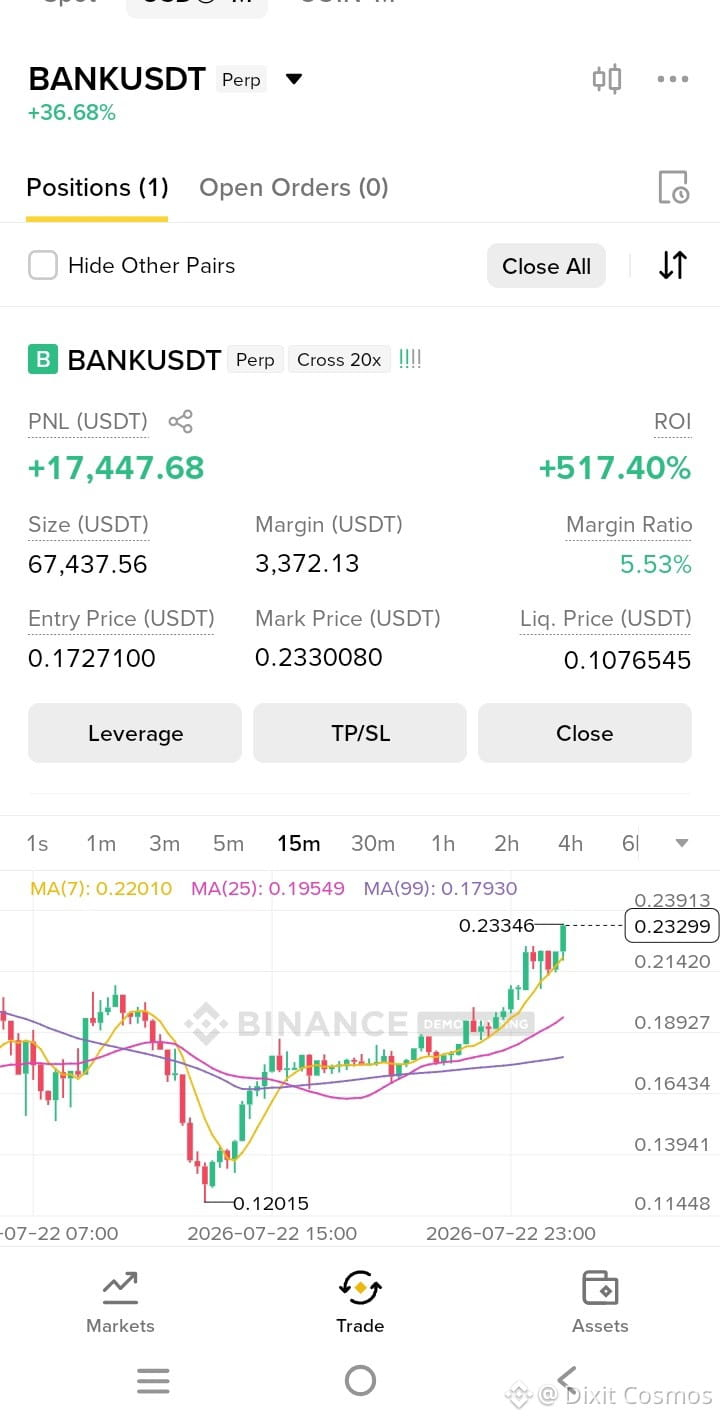Tap the current price tag 0.23299

(672, 926)
